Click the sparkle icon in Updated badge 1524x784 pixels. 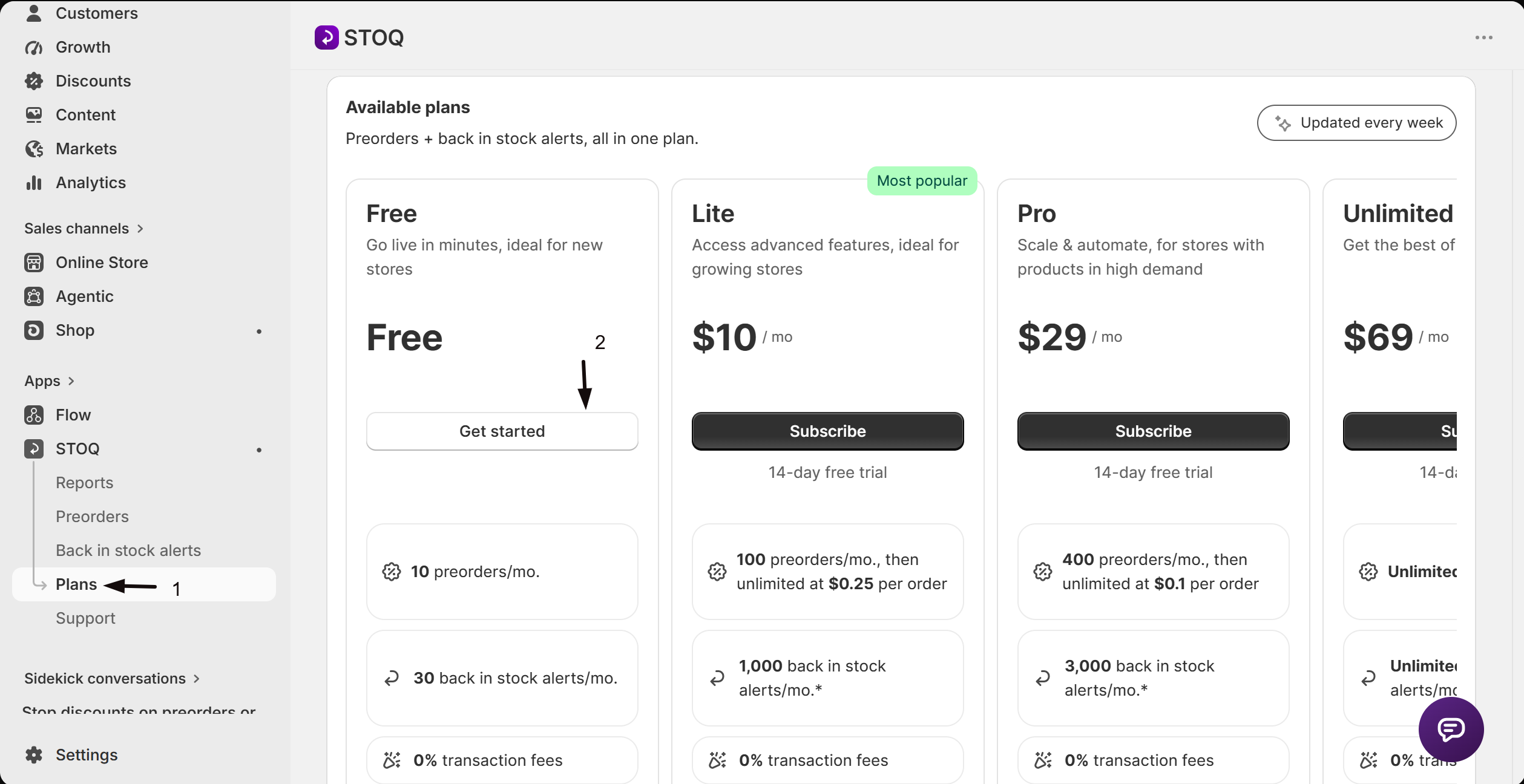click(x=1283, y=123)
